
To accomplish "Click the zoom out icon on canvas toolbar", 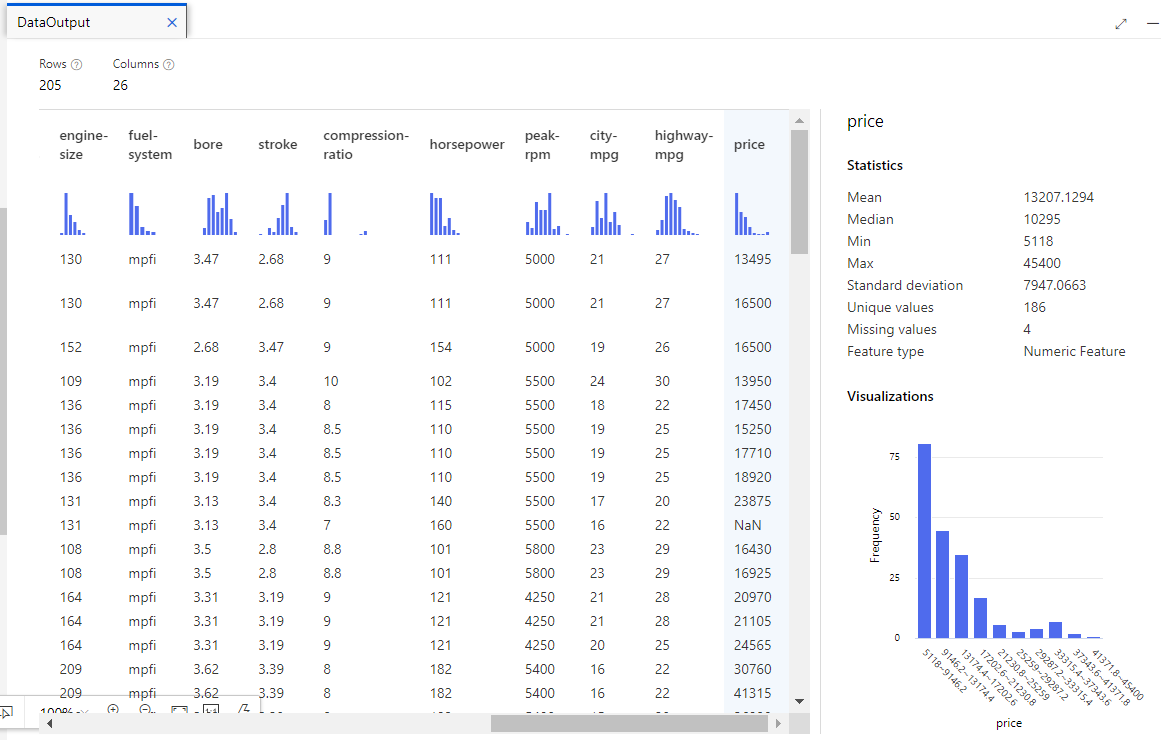I will click(x=146, y=710).
